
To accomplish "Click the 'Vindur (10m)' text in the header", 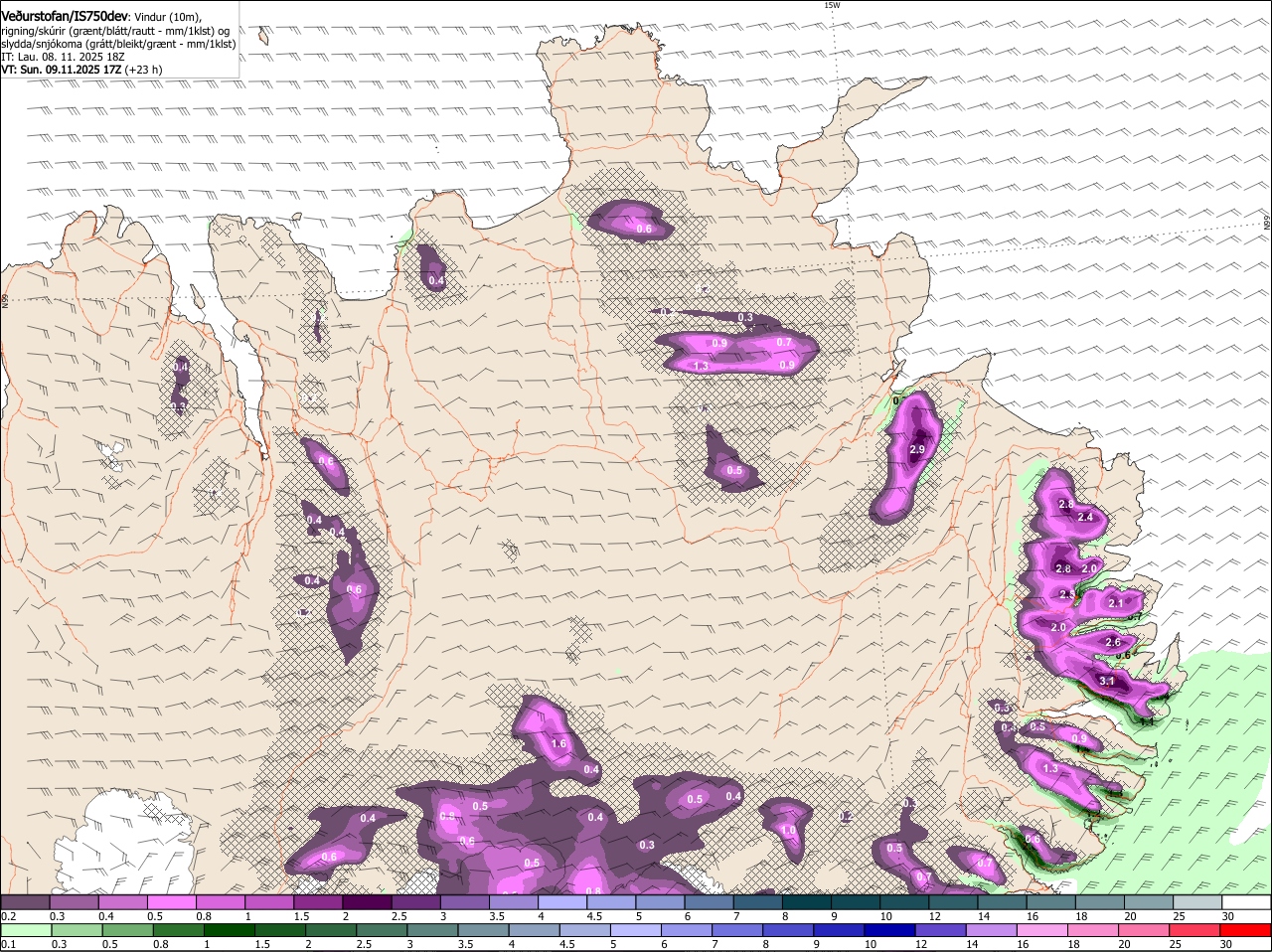I will 167,17.
